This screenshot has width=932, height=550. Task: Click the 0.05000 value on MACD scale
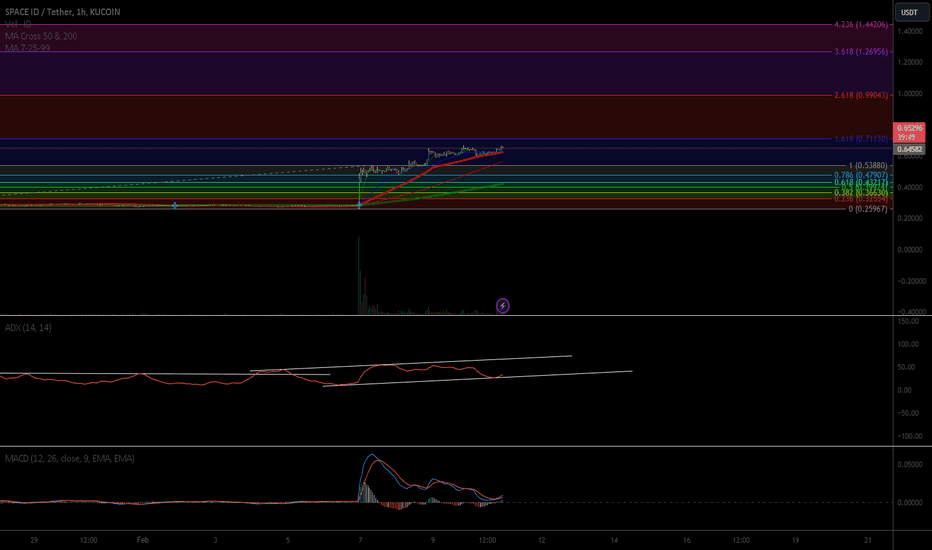(x=909, y=464)
